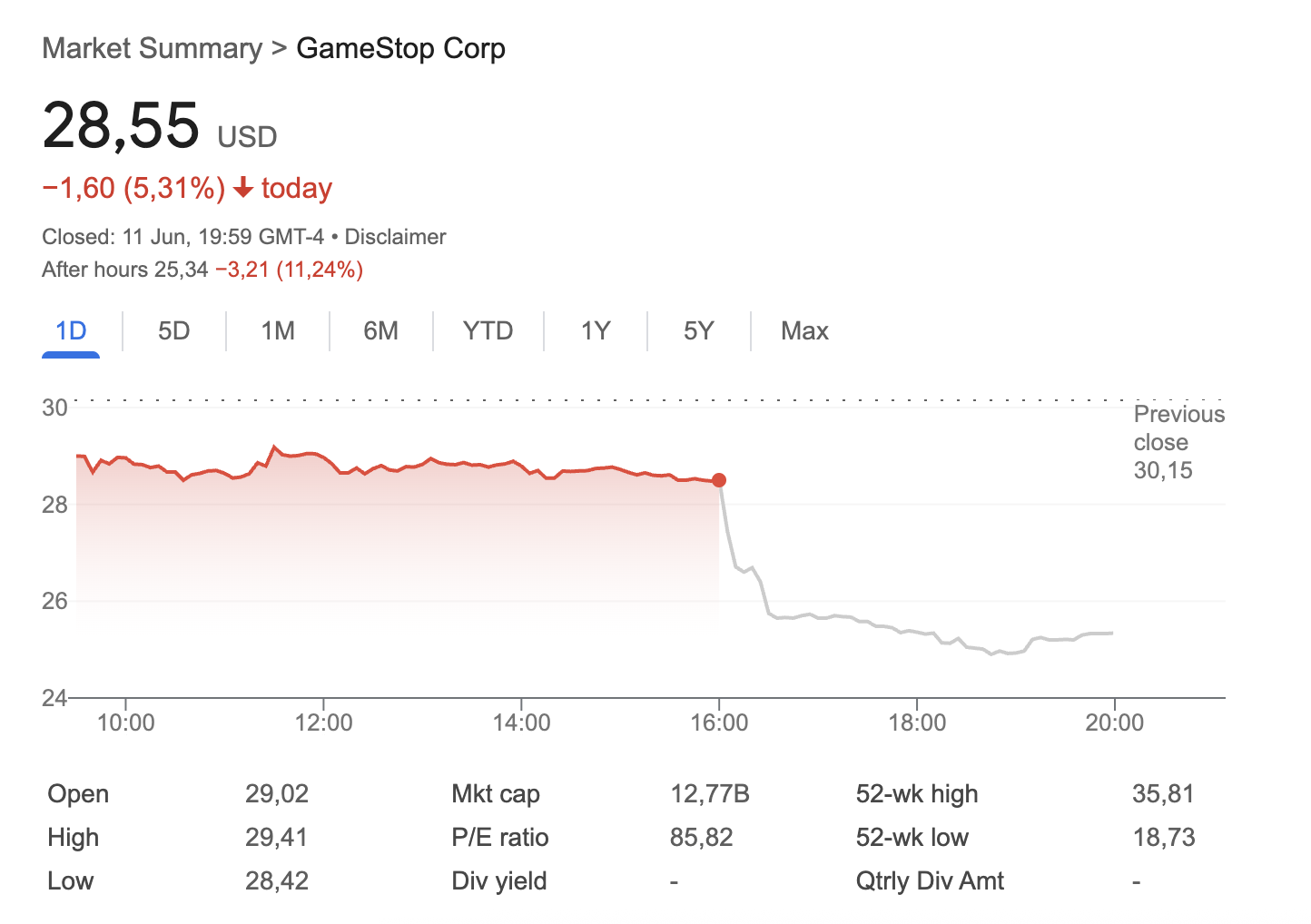Click the 52-wk high value 35,81

[1162, 794]
